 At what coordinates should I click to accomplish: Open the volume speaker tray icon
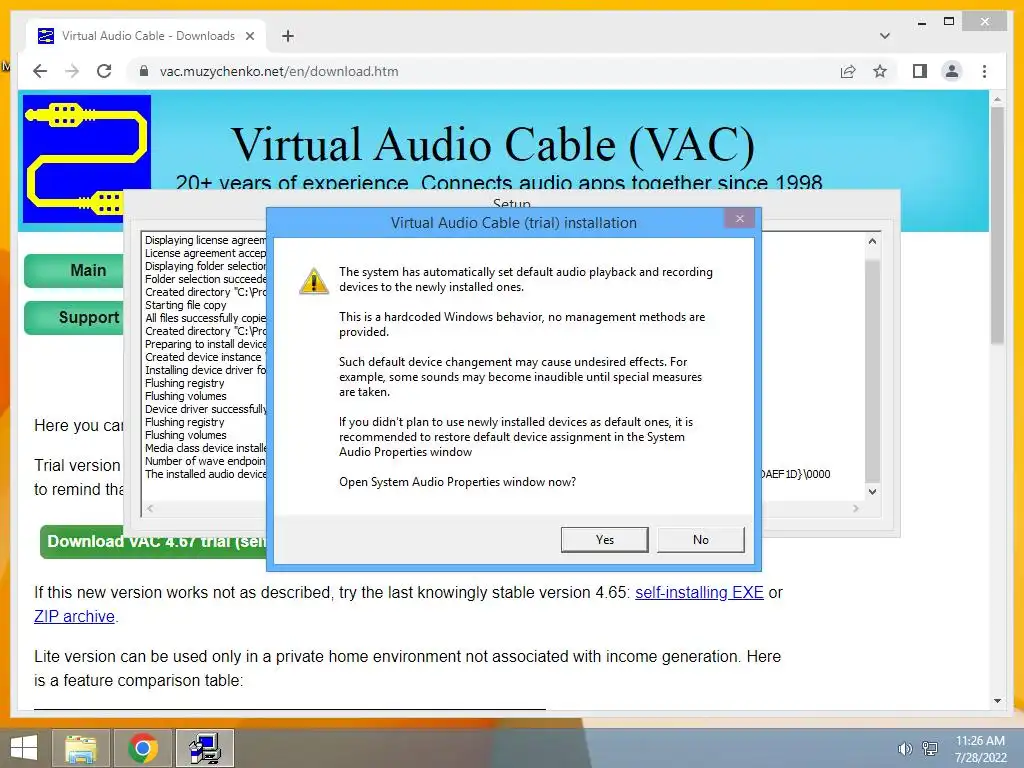coord(904,749)
